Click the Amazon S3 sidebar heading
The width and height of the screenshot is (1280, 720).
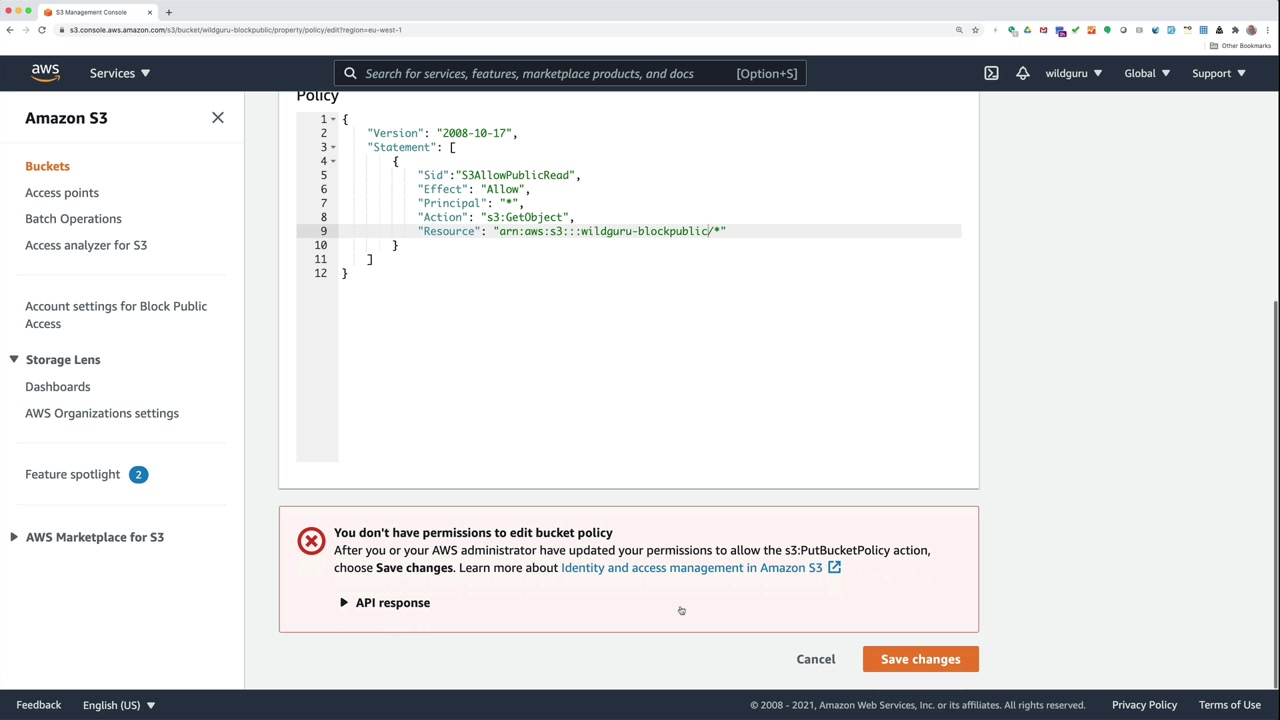(x=66, y=118)
